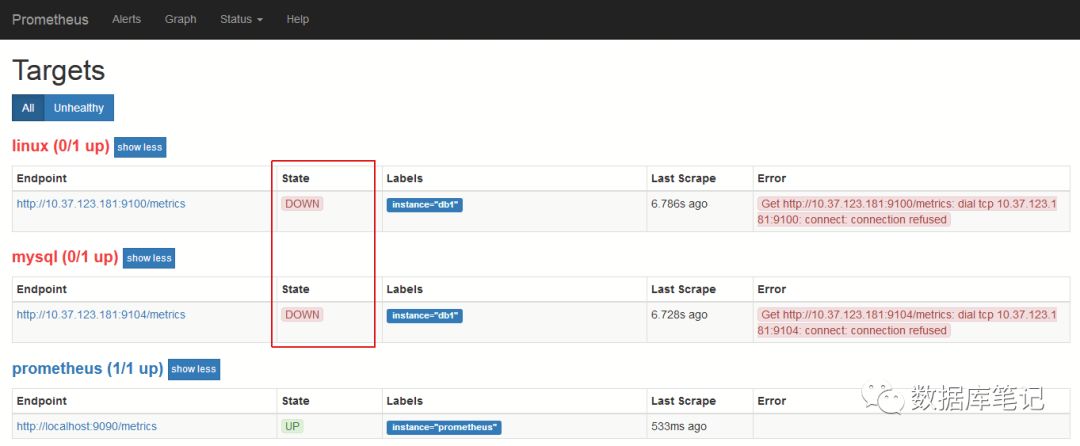This screenshot has height=446, width=1080.
Task: Open the Graph page
Action: click(x=180, y=19)
